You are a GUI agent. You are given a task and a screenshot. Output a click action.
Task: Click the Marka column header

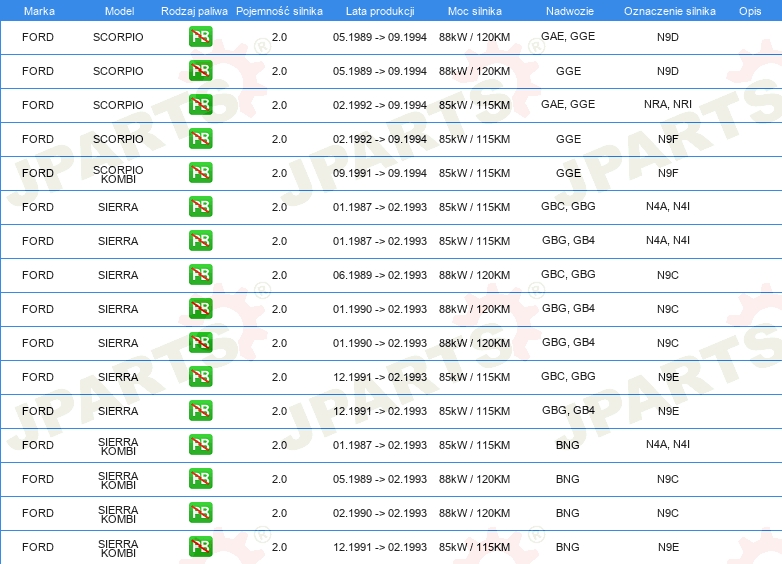38,10
